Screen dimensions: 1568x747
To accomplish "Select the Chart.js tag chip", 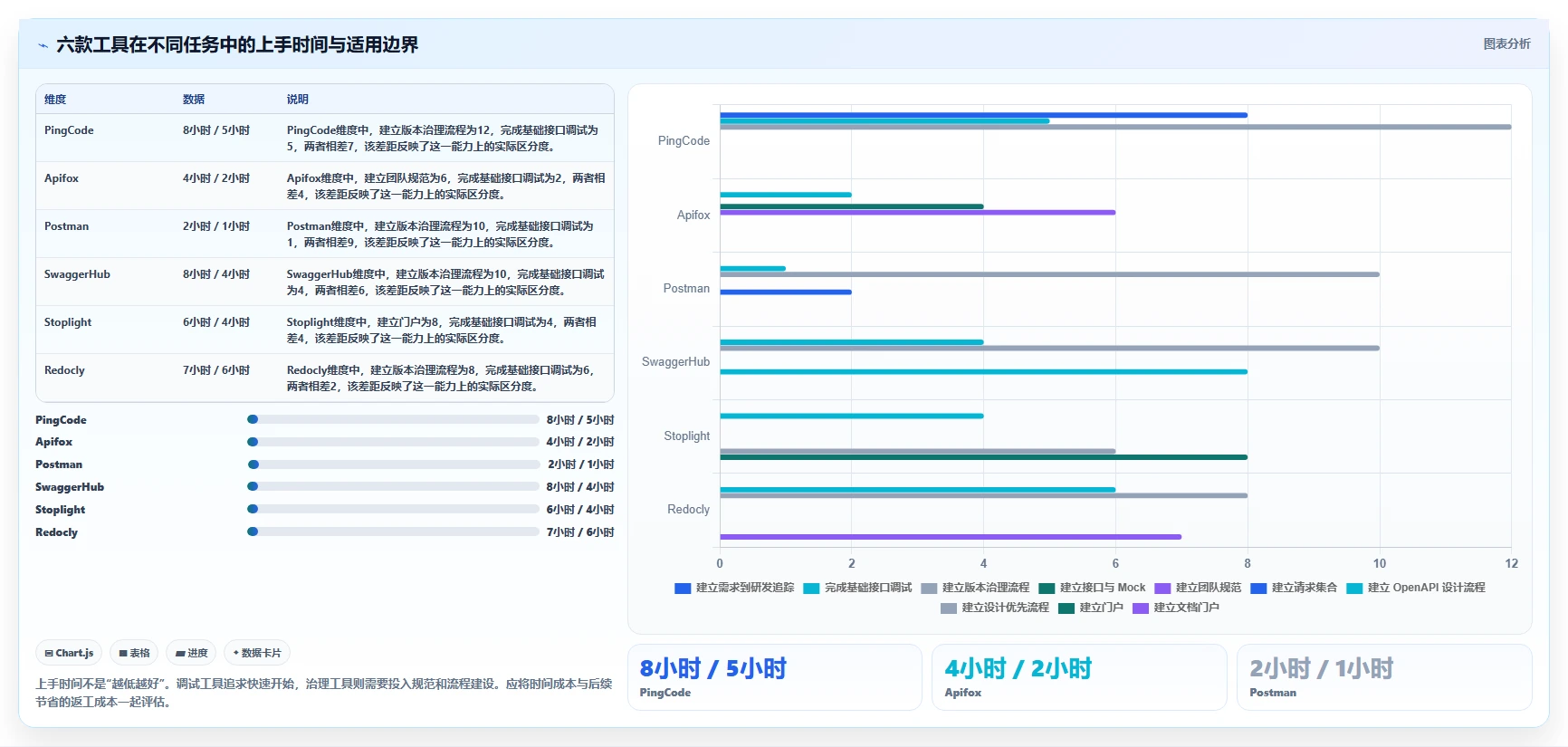I will point(69,653).
